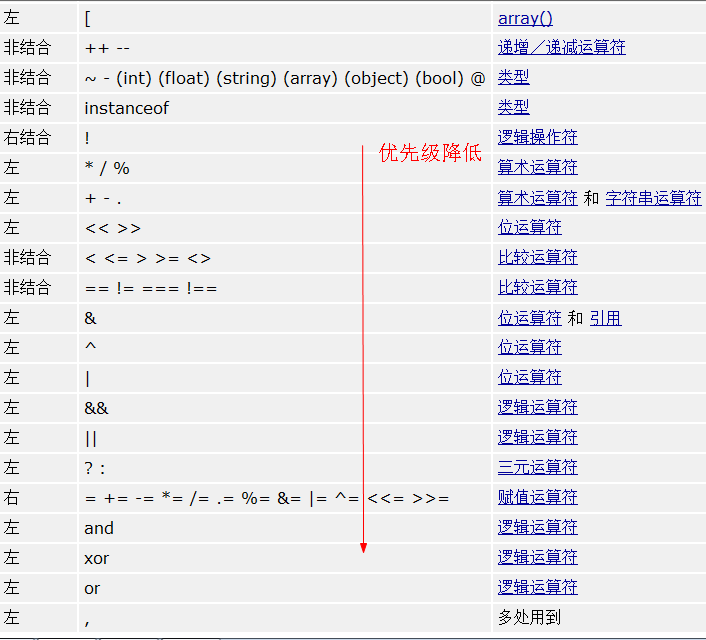The image size is (706, 640).
Task: Click 逻辑运算符 link in the && row
Action: [538, 408]
